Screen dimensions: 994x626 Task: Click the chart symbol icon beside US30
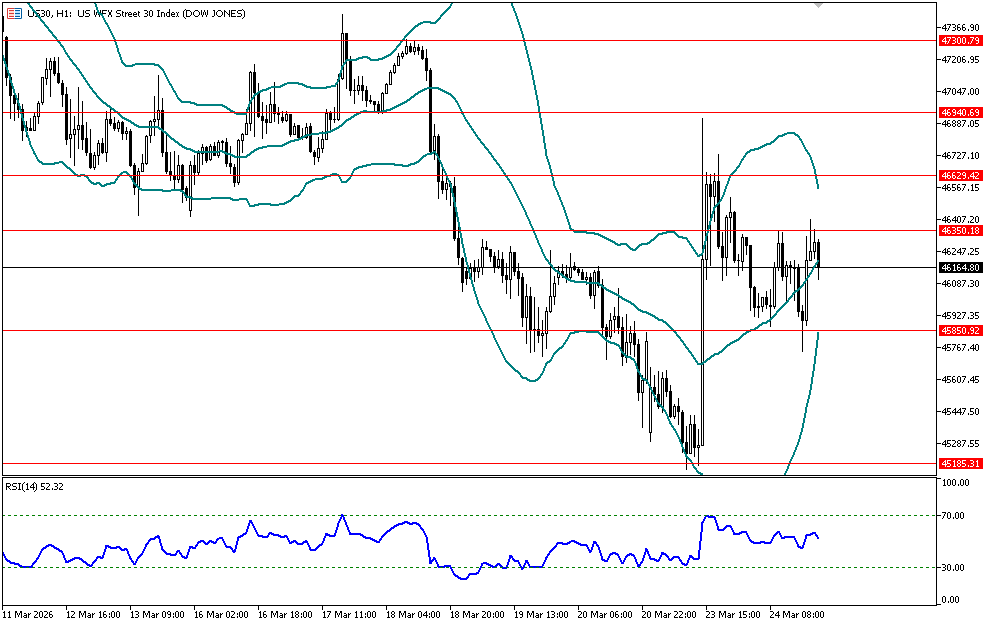tap(13, 12)
